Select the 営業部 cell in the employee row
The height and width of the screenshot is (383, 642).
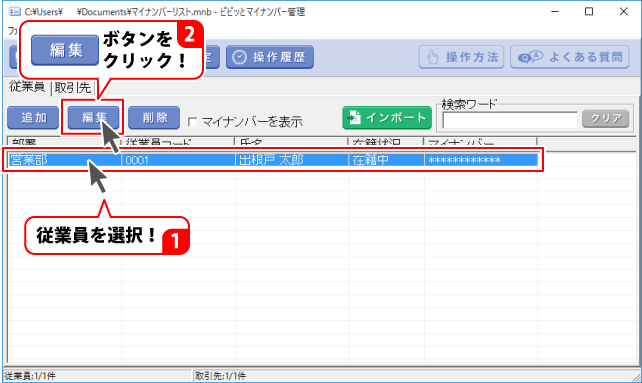(65, 160)
